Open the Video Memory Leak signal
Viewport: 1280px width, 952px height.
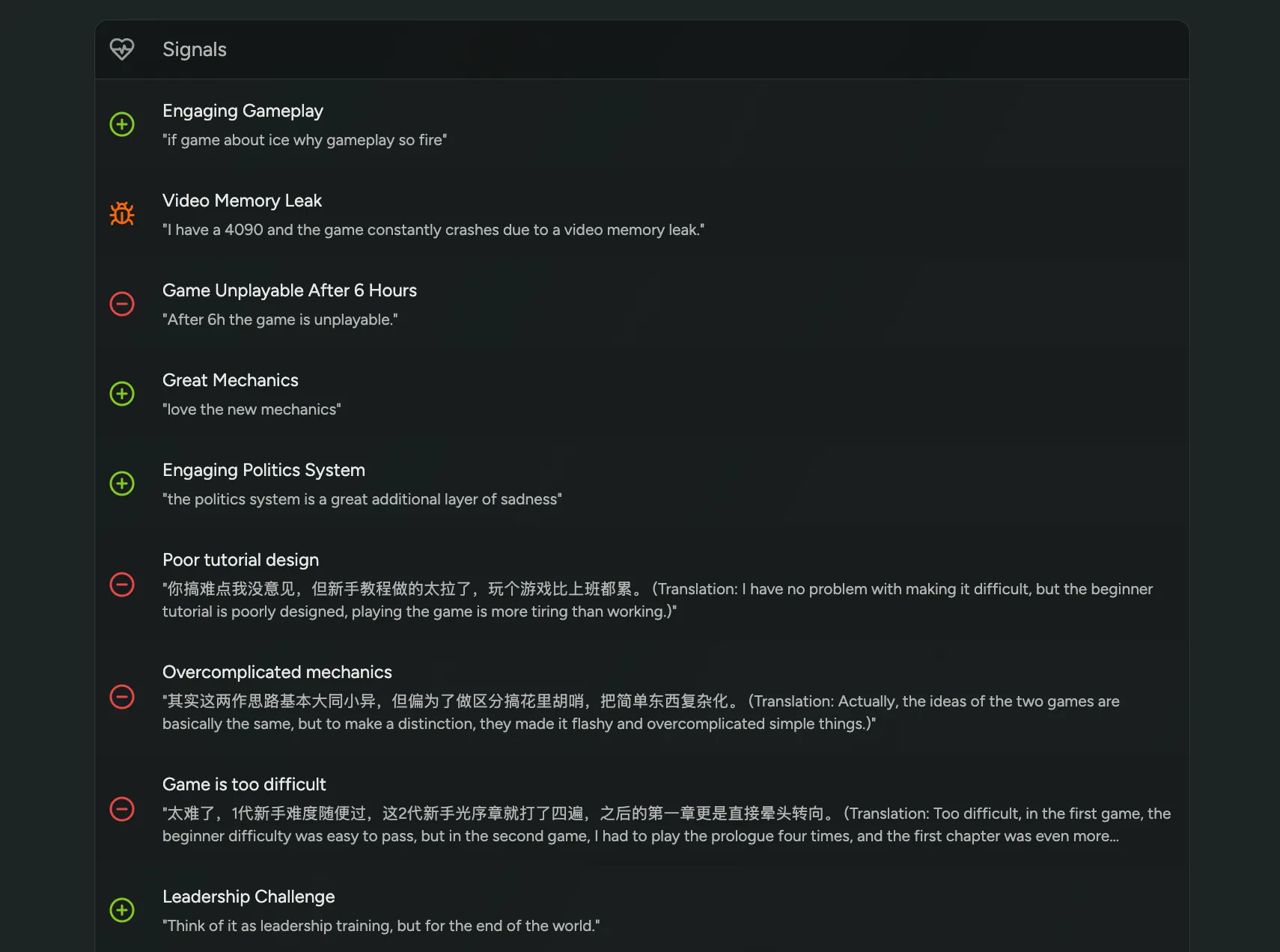[242, 201]
